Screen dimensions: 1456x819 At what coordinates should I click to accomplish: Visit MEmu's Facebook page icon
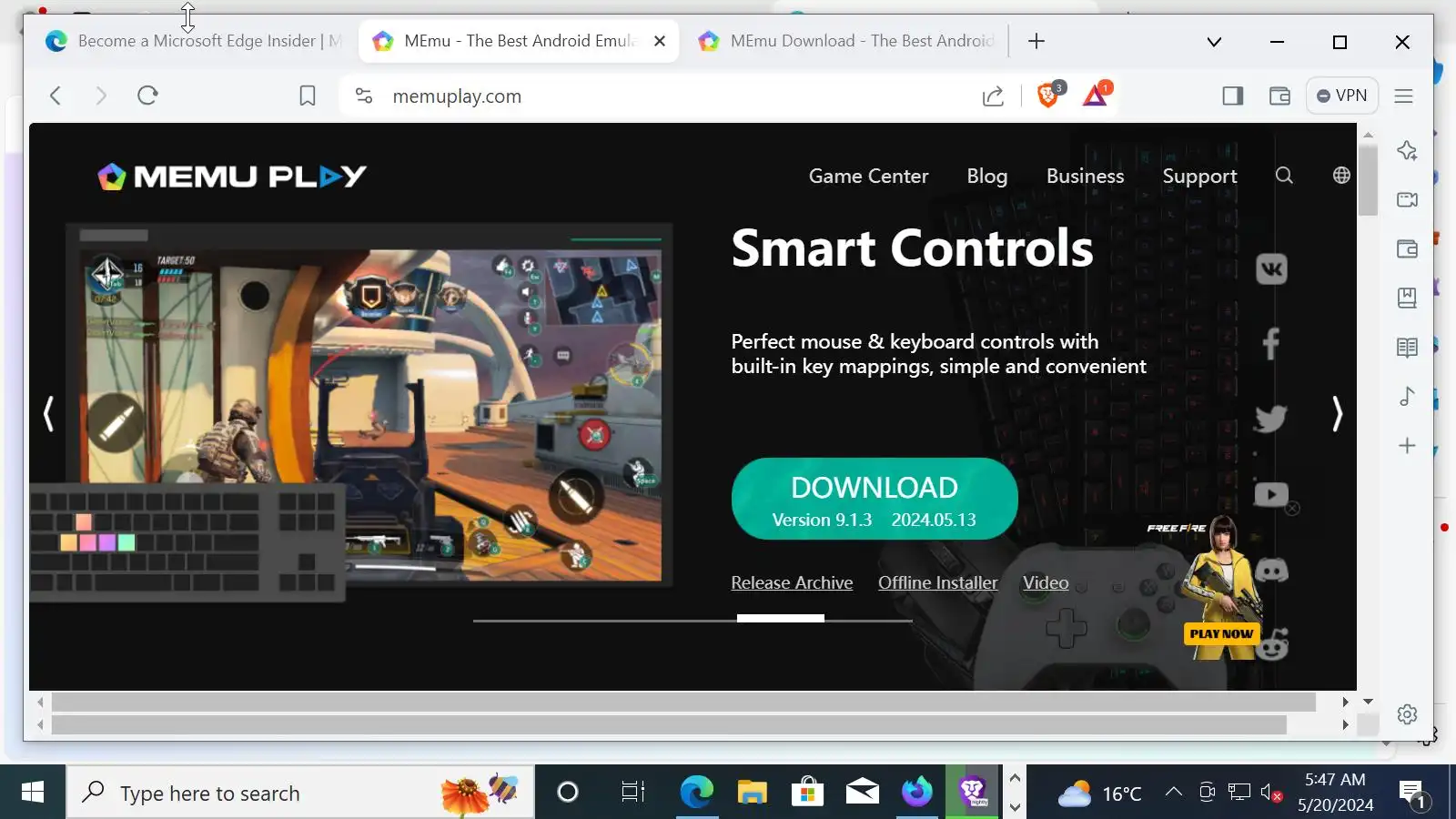(x=1271, y=344)
